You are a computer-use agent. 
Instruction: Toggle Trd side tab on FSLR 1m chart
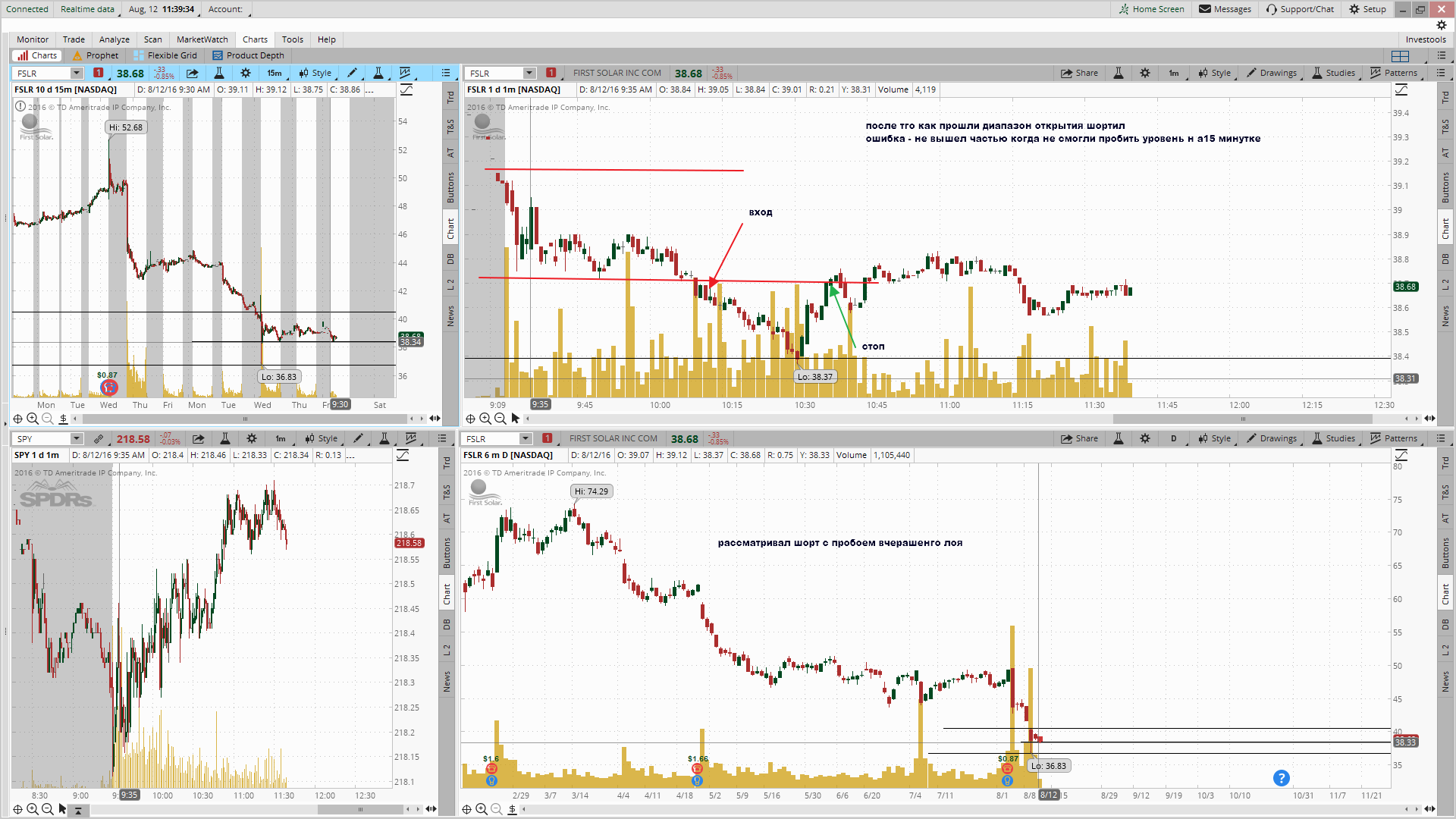click(x=1445, y=97)
